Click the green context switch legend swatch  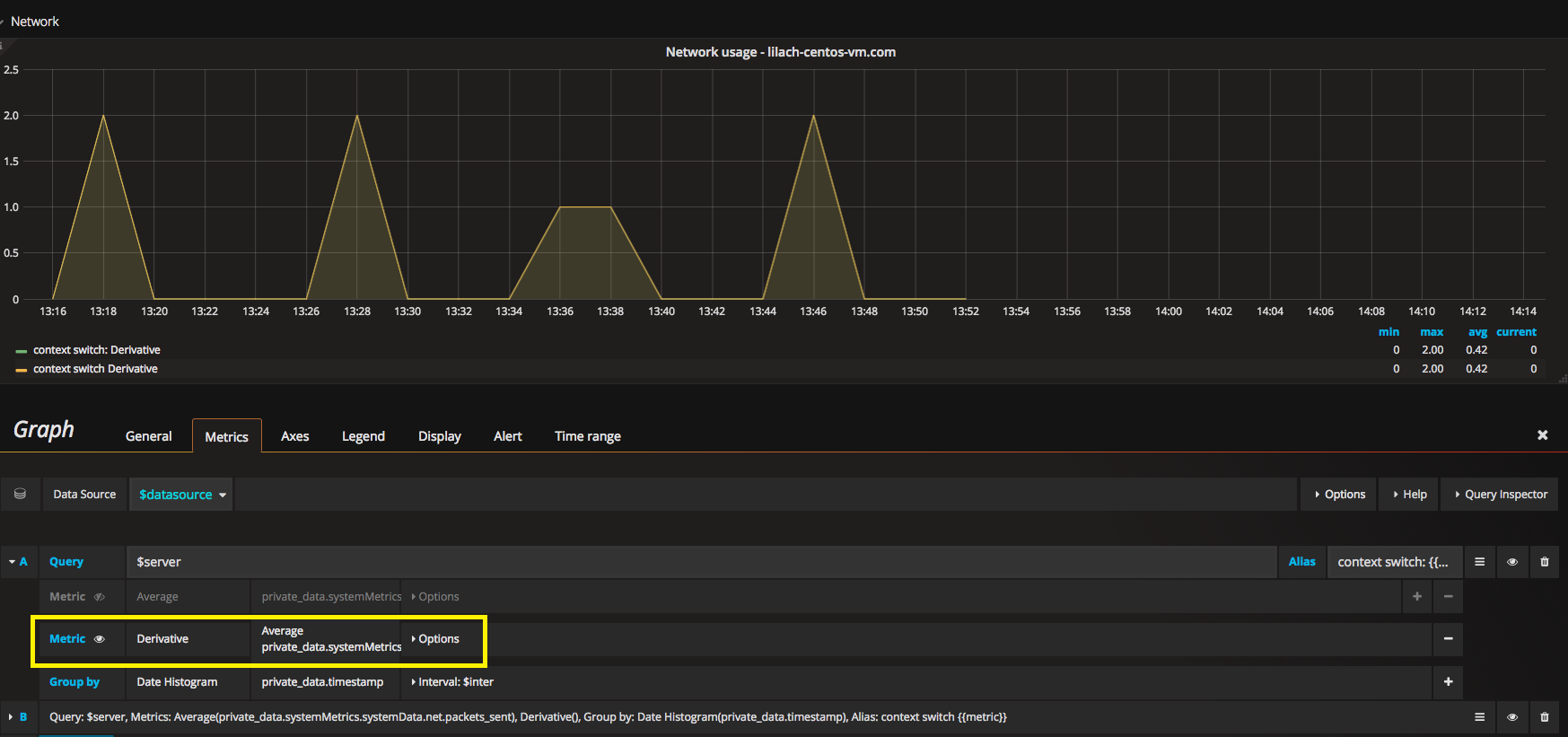21,350
